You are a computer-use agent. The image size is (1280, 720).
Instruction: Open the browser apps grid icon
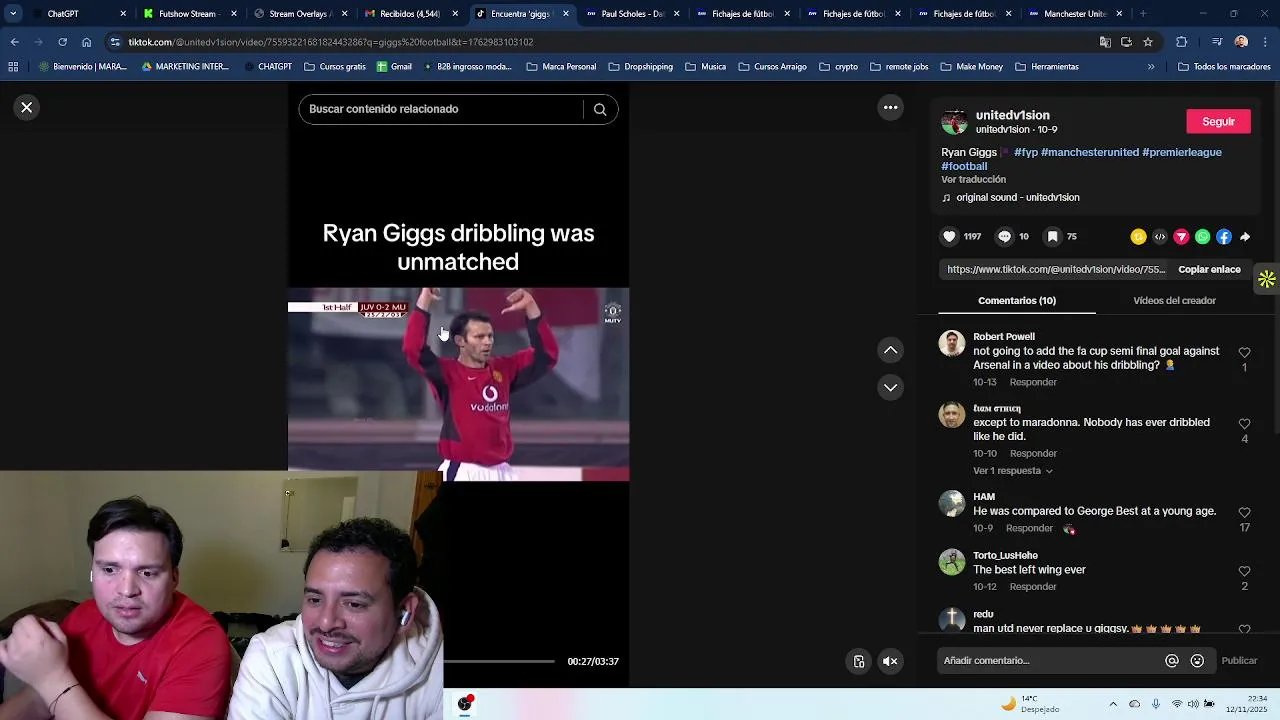tap(13, 67)
